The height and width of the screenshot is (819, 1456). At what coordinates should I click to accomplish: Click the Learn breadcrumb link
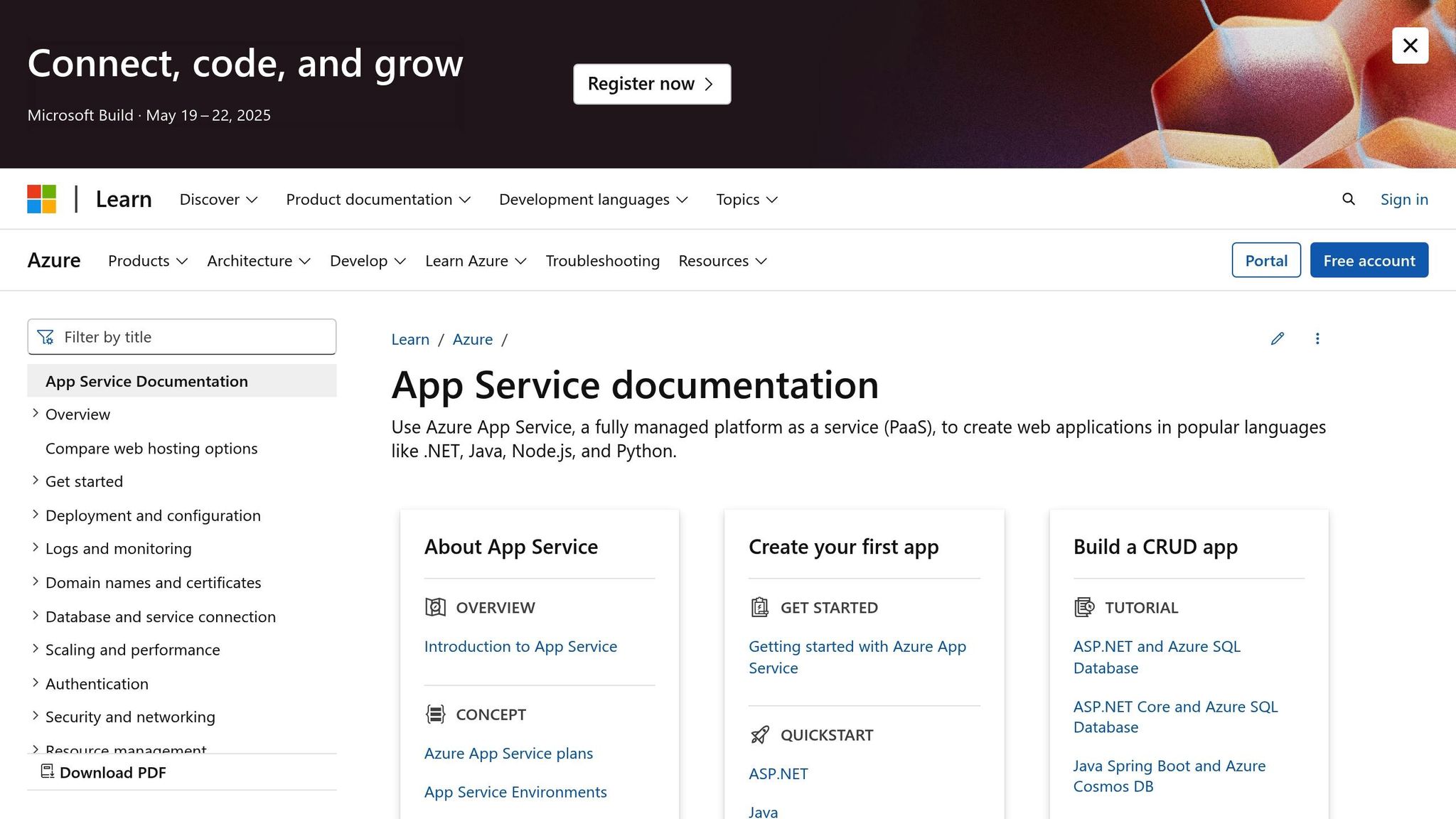410,339
